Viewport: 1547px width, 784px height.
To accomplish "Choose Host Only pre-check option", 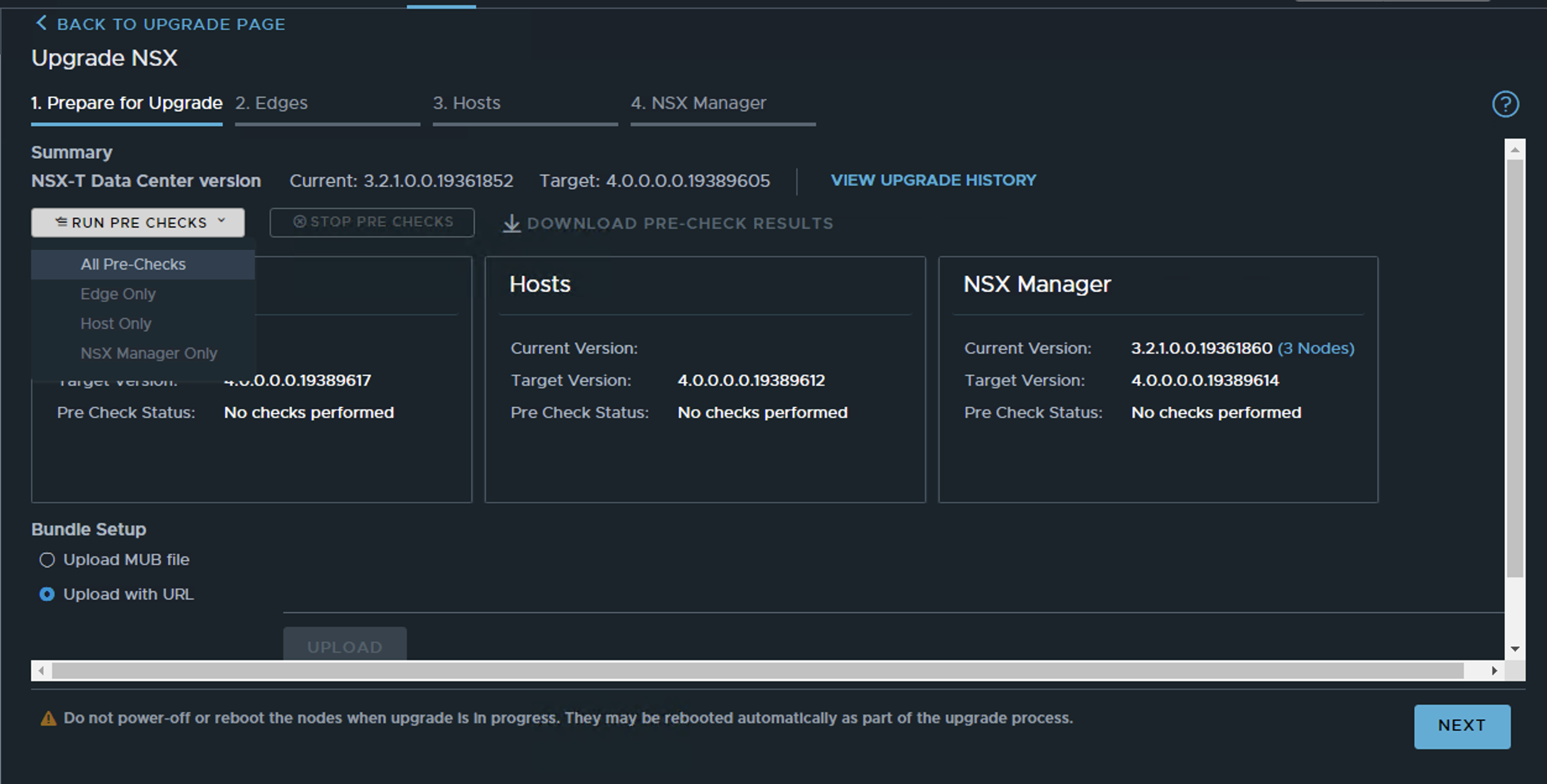I will click(x=116, y=324).
